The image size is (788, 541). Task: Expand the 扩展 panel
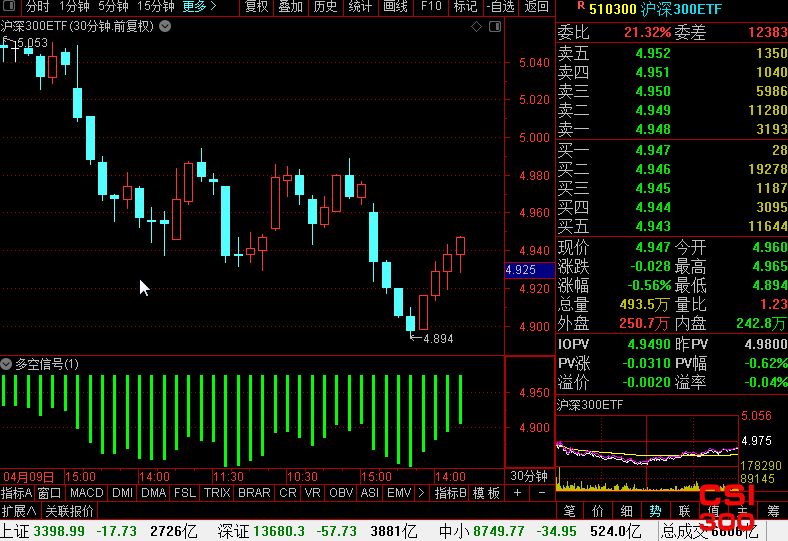click(x=20, y=511)
